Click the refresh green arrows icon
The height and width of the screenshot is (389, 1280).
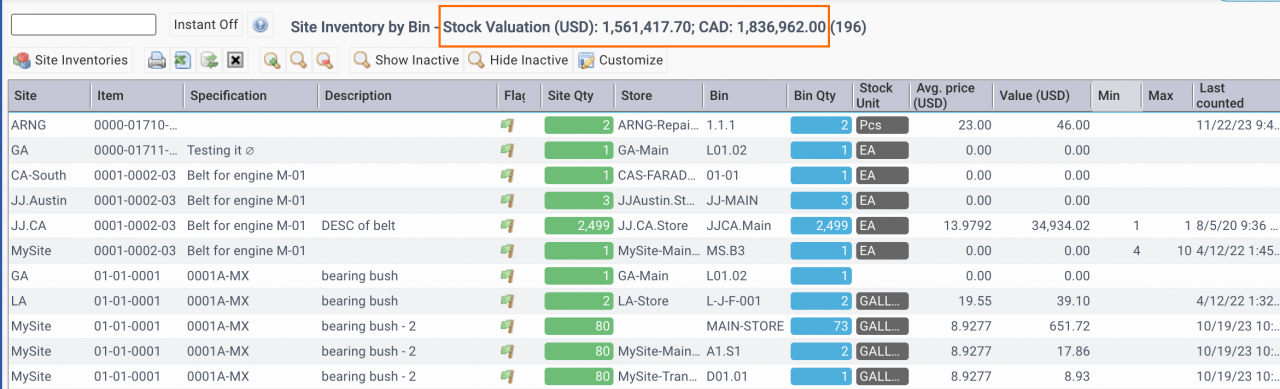(209, 60)
